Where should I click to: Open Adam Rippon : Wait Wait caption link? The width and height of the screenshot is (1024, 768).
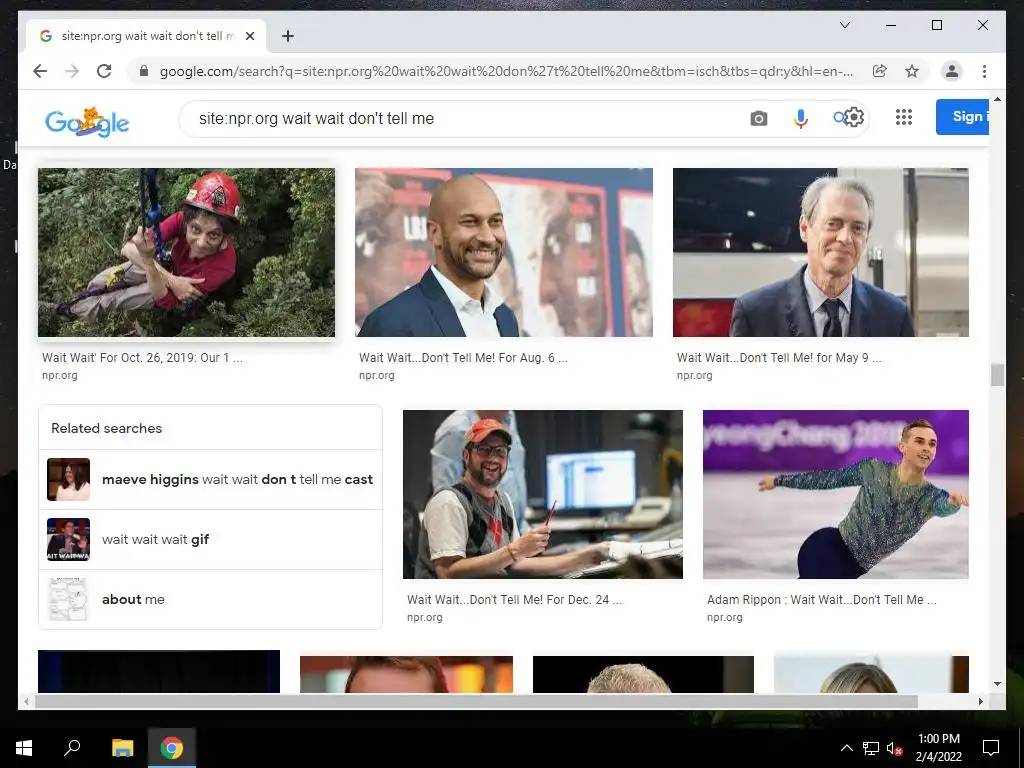[x=822, y=600]
